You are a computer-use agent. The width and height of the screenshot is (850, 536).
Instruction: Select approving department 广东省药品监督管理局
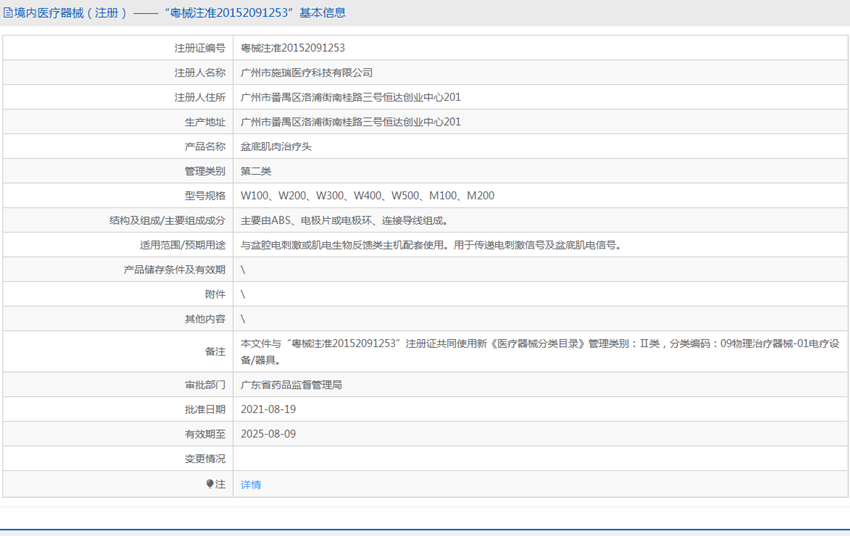click(291, 385)
